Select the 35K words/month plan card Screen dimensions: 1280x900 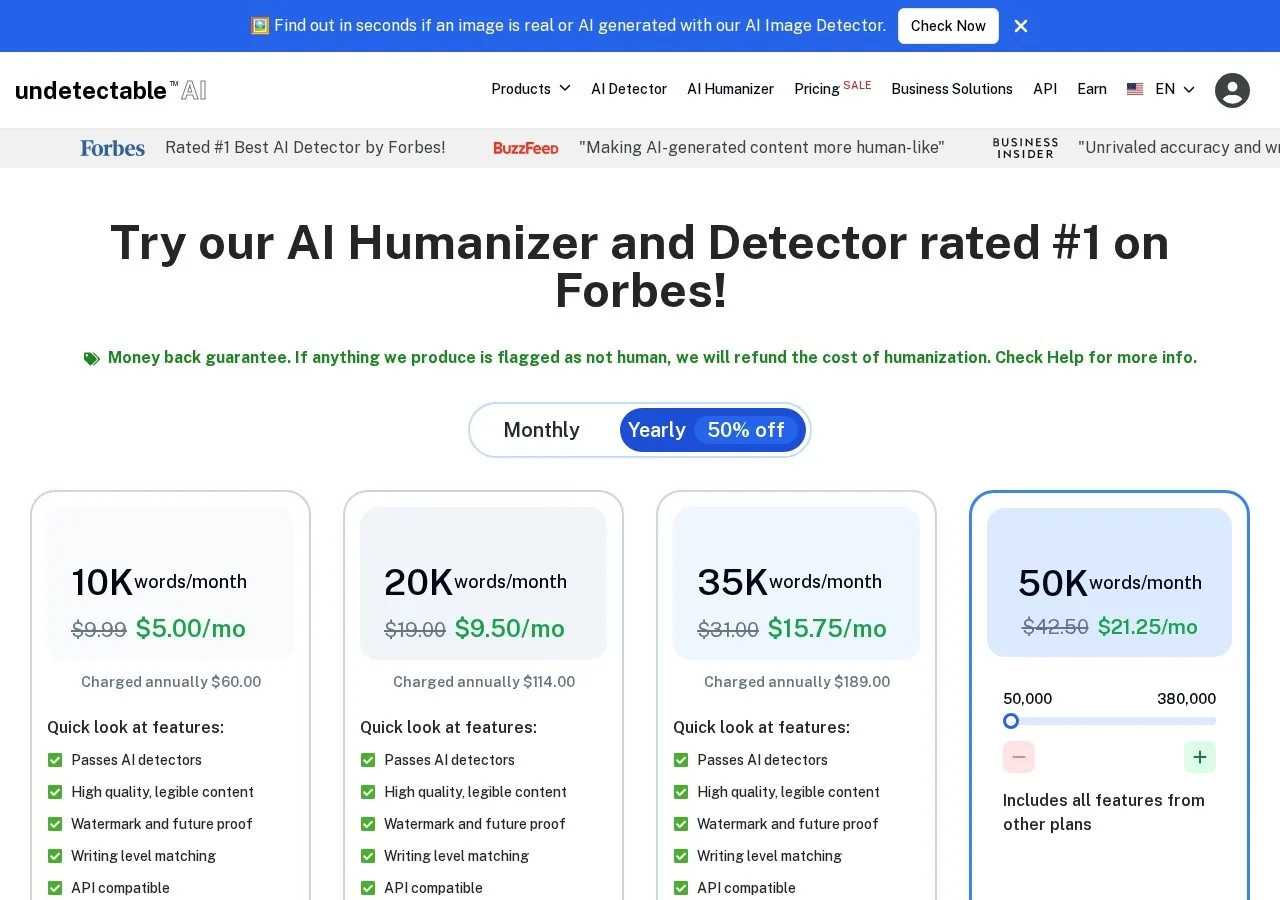[796, 584]
